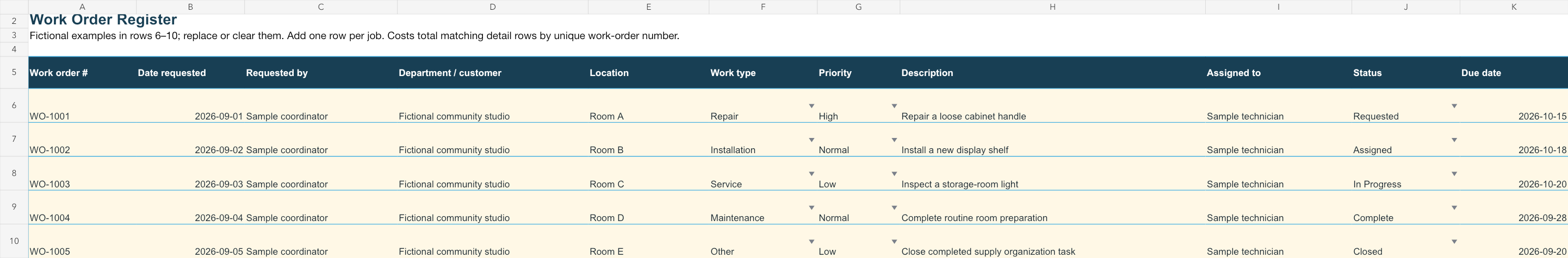This screenshot has width=1568, height=258.
Task: Select "Install a new display shelf" description
Action: tap(1052, 140)
